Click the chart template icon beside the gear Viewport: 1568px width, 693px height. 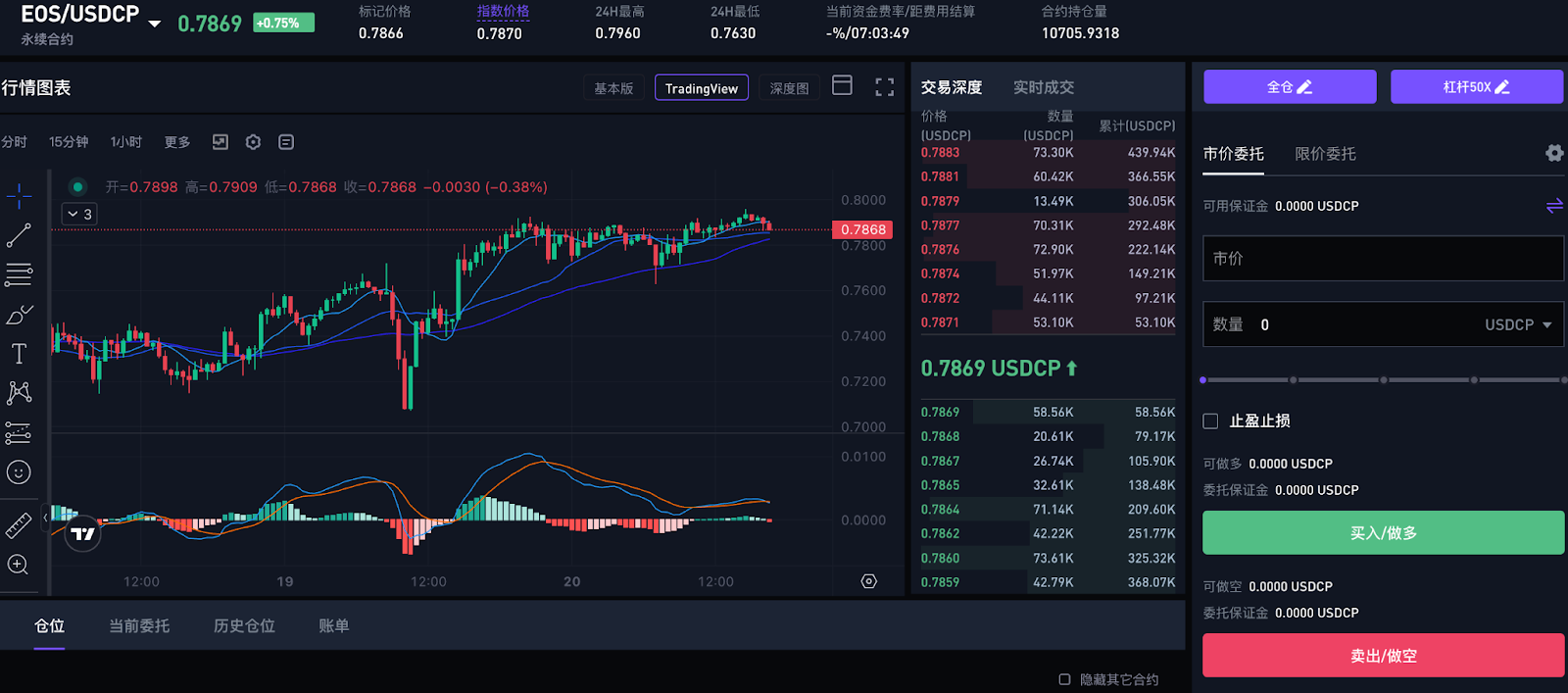pyautogui.click(x=286, y=142)
